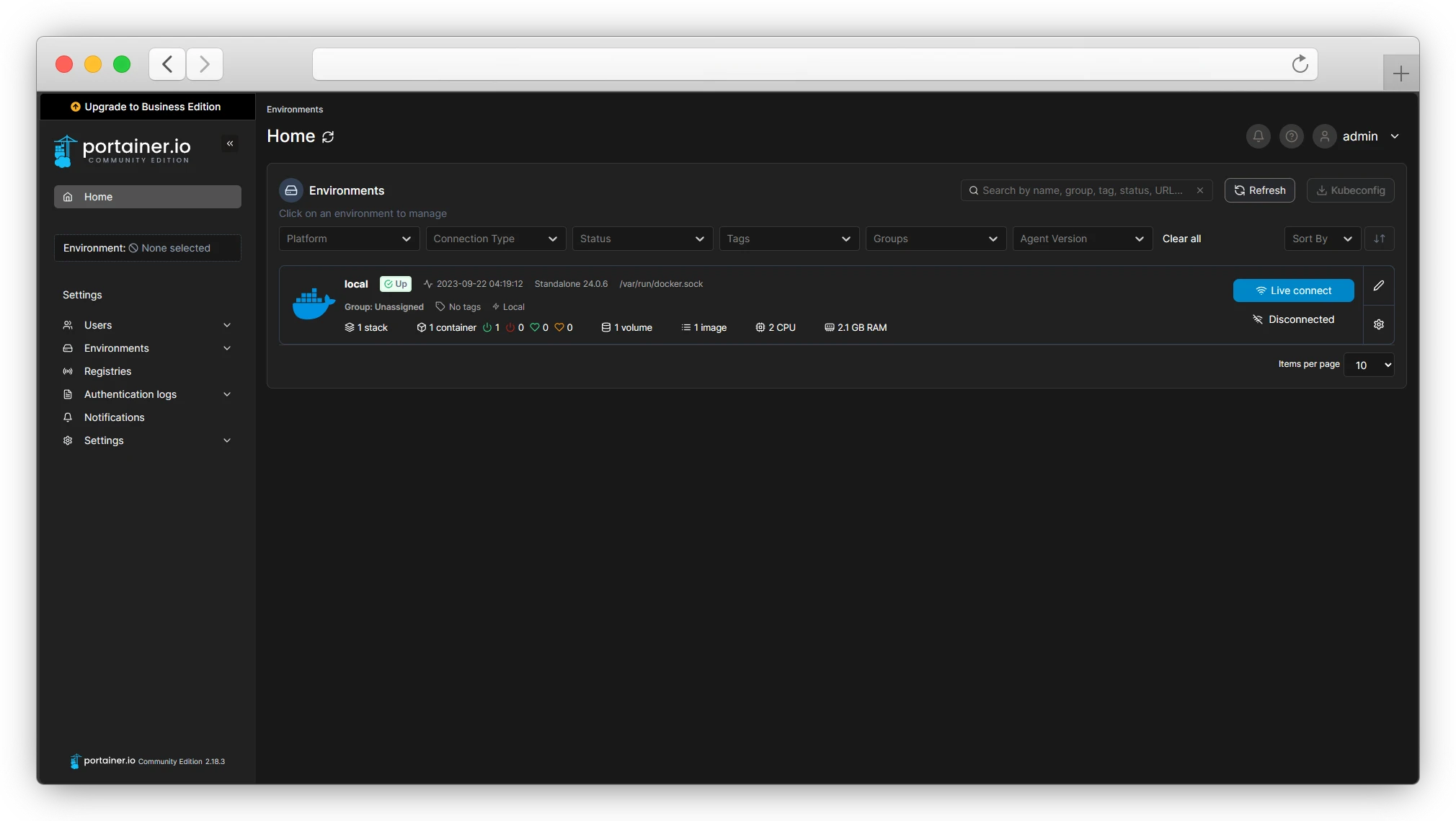Select Notifications in the sidebar menu
The width and height of the screenshot is (1456, 821).
pyautogui.click(x=114, y=417)
